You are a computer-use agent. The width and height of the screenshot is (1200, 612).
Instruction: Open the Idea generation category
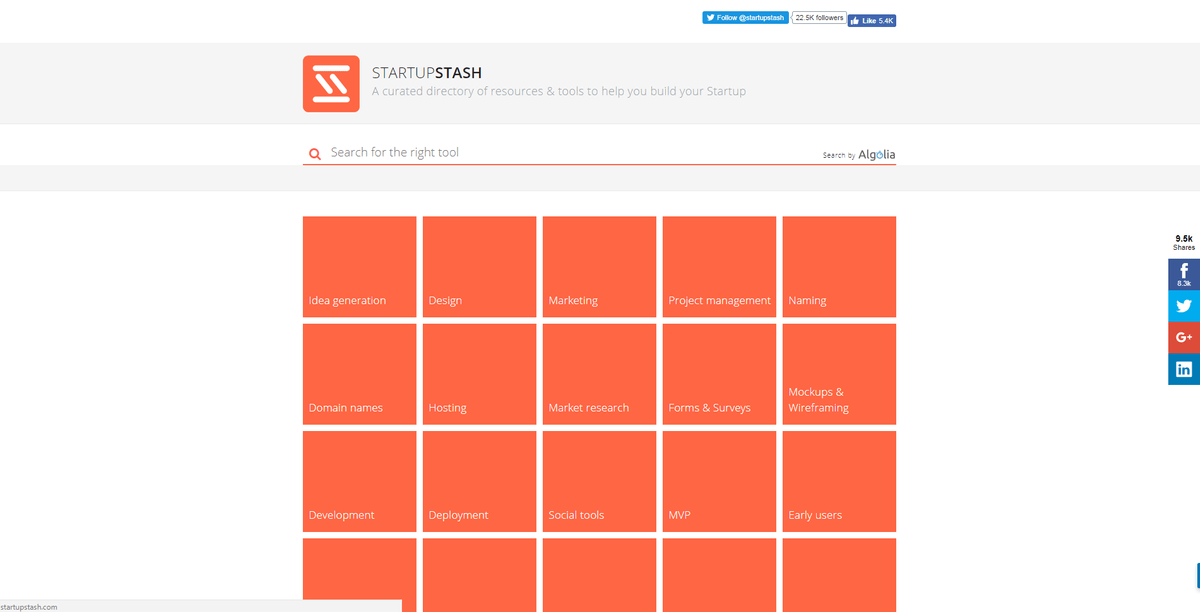point(360,267)
